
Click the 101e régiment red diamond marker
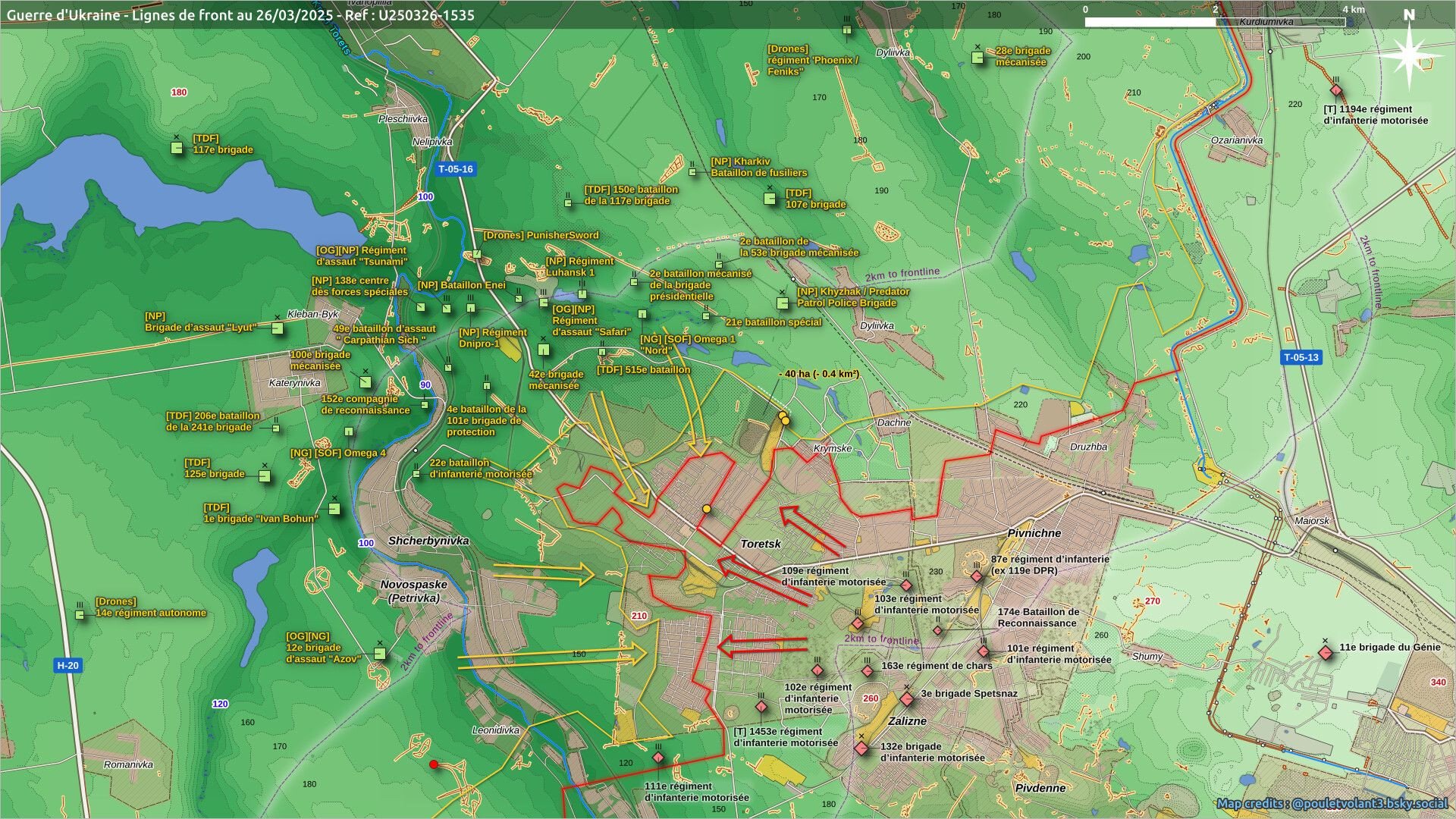[984, 651]
